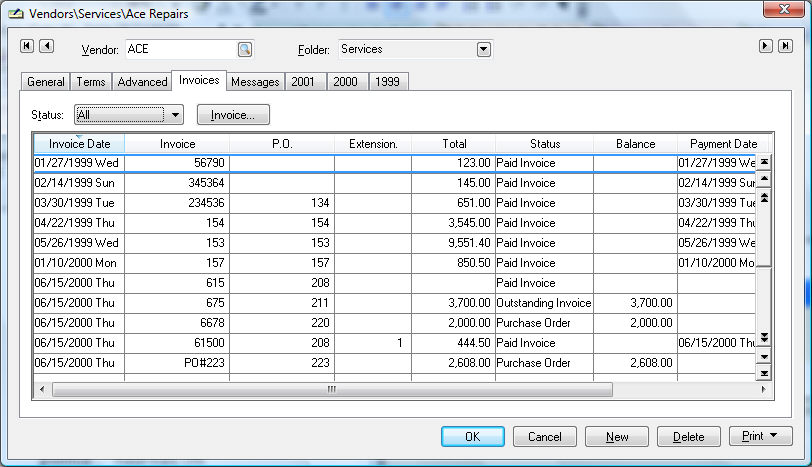
Task: Confirm with the OK button
Action: 473,436
